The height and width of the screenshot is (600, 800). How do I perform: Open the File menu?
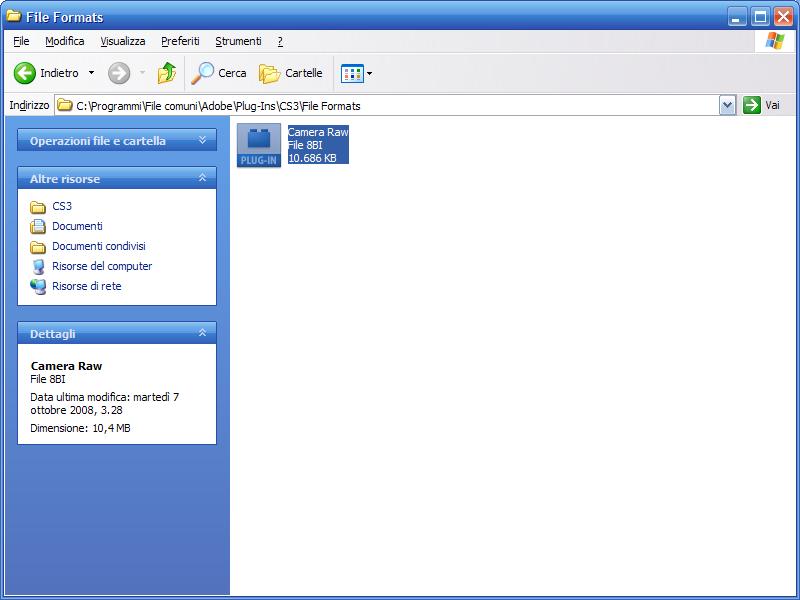[x=21, y=41]
